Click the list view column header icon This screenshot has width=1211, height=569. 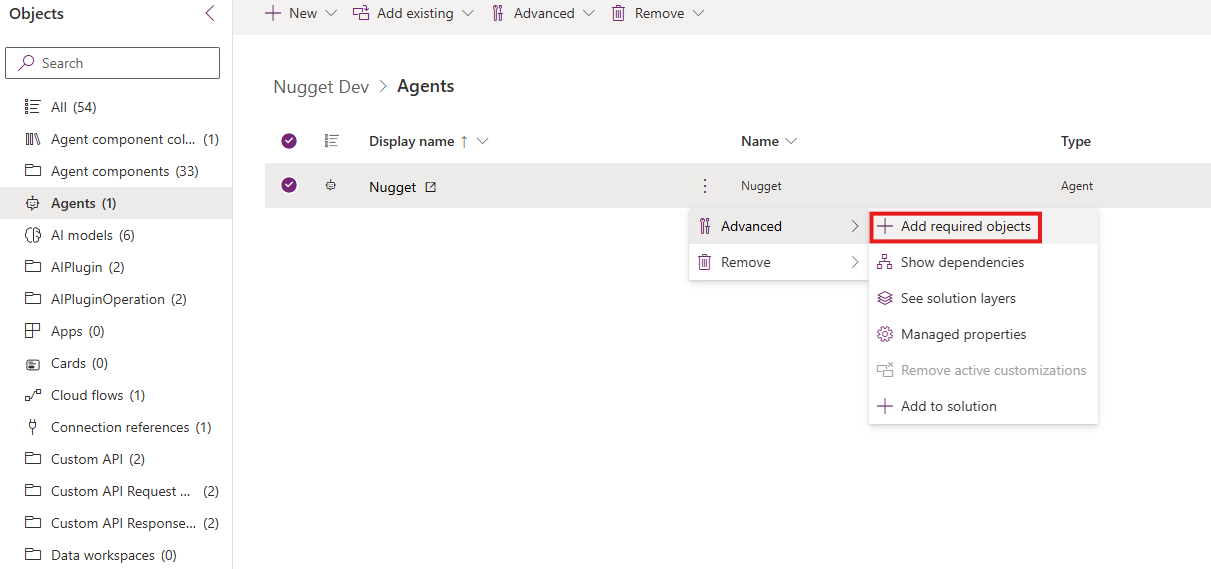point(332,141)
